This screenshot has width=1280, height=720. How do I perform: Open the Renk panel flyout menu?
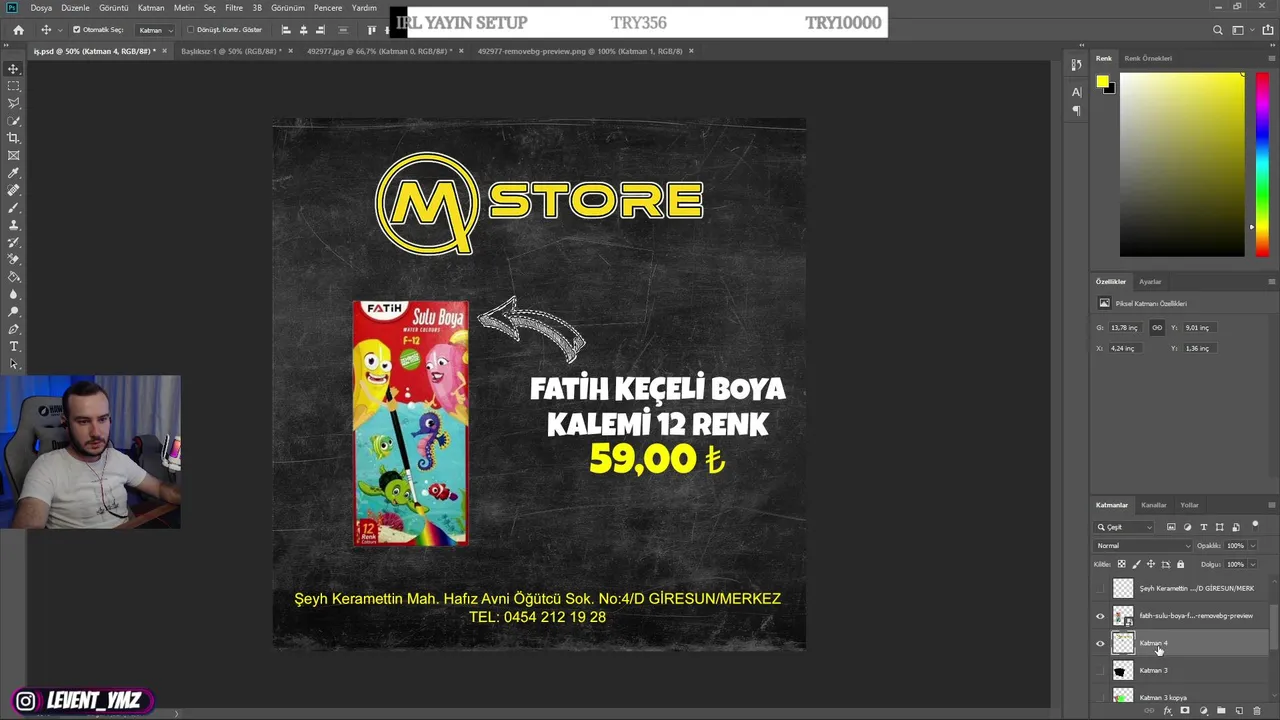1271,58
